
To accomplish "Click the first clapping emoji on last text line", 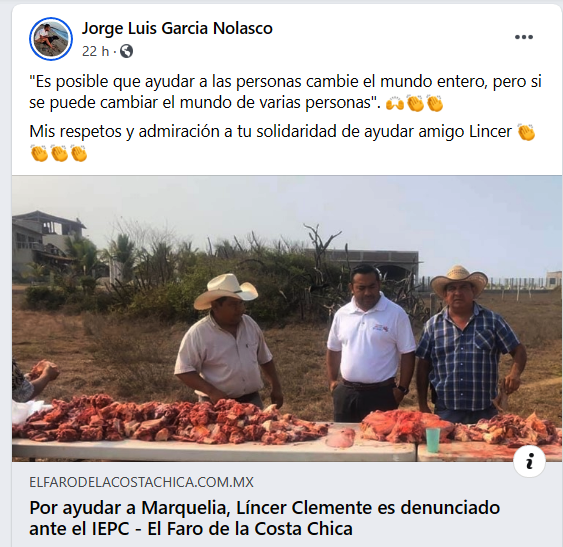I will (39, 153).
